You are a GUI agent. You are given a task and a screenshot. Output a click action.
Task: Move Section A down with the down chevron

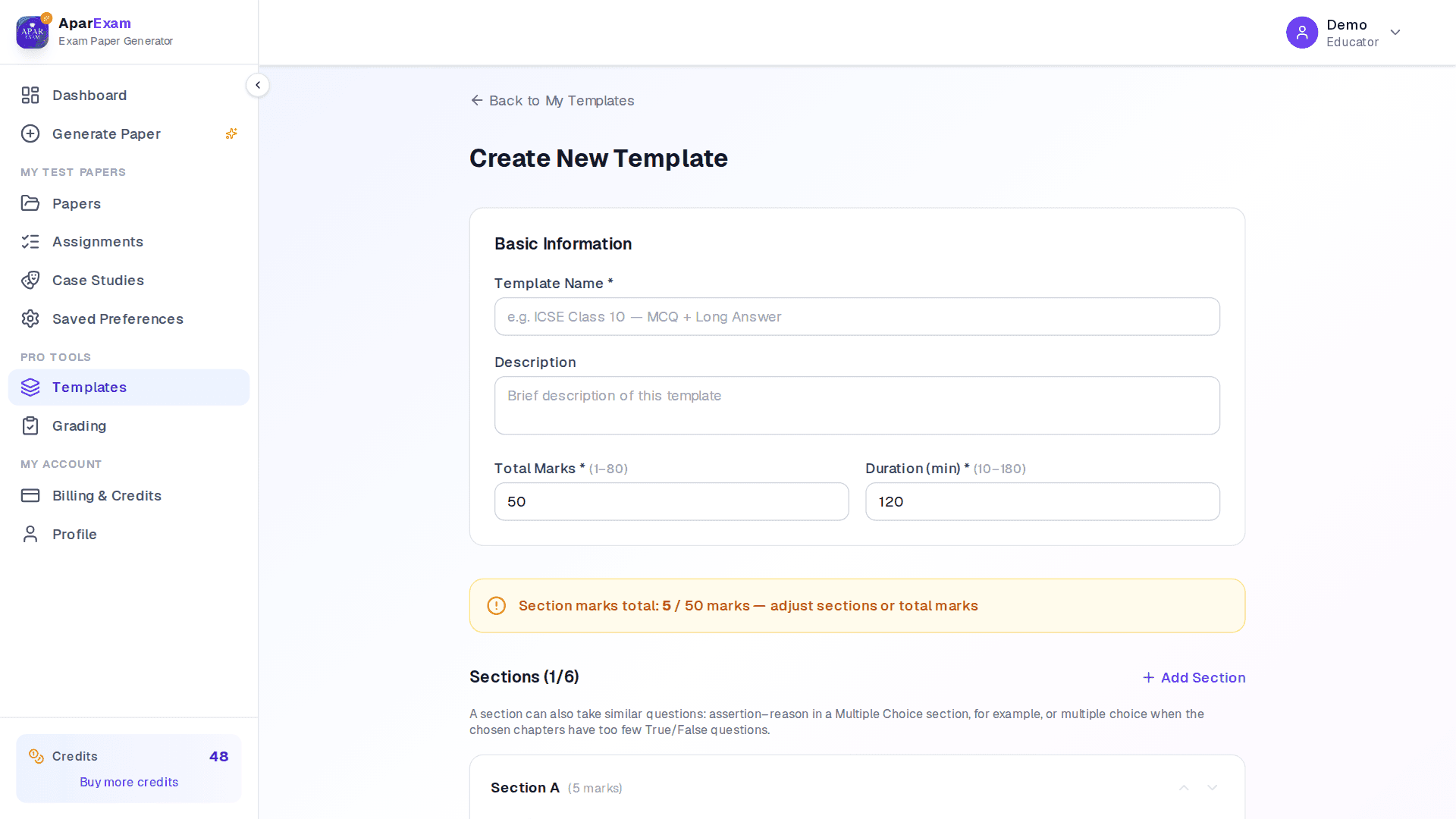pyautogui.click(x=1213, y=788)
